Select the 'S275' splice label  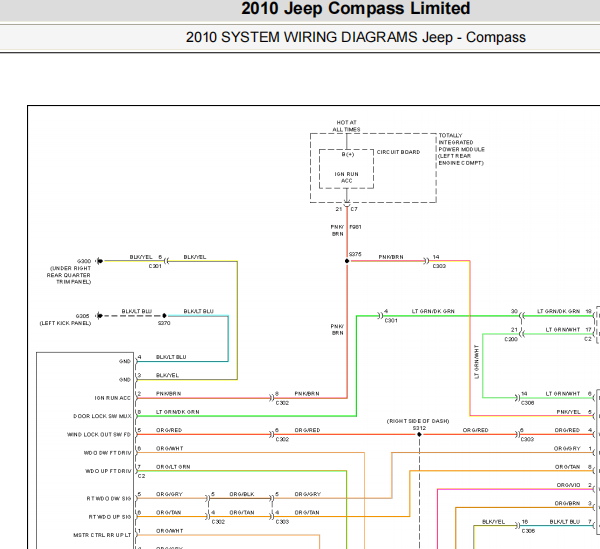355,254
